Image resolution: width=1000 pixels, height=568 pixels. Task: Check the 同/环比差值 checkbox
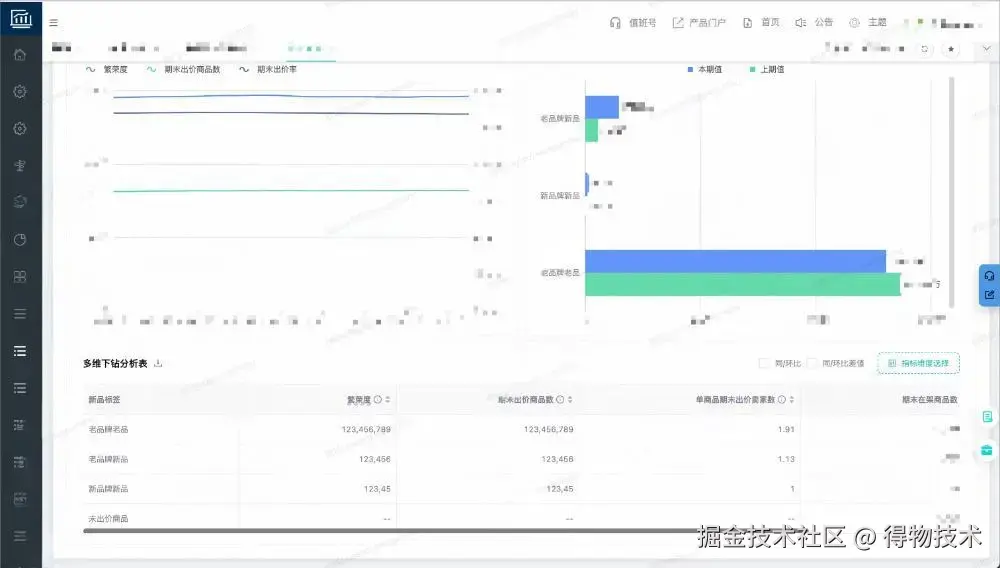tap(812, 363)
